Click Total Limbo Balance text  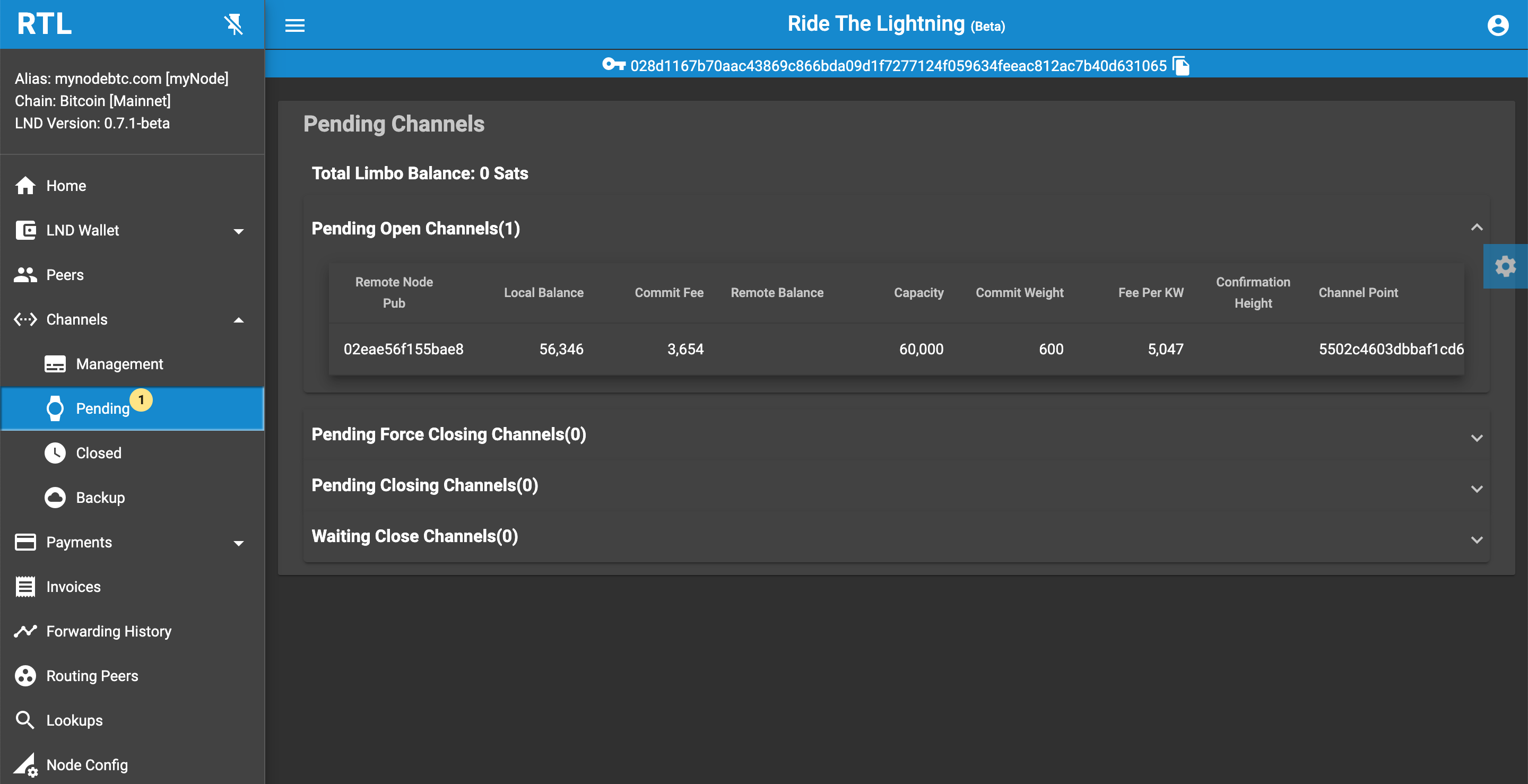coord(420,173)
